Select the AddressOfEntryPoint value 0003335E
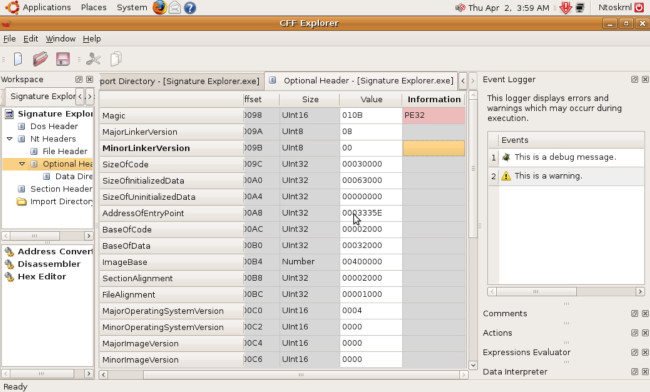The width and height of the screenshot is (650, 392). [x=371, y=213]
